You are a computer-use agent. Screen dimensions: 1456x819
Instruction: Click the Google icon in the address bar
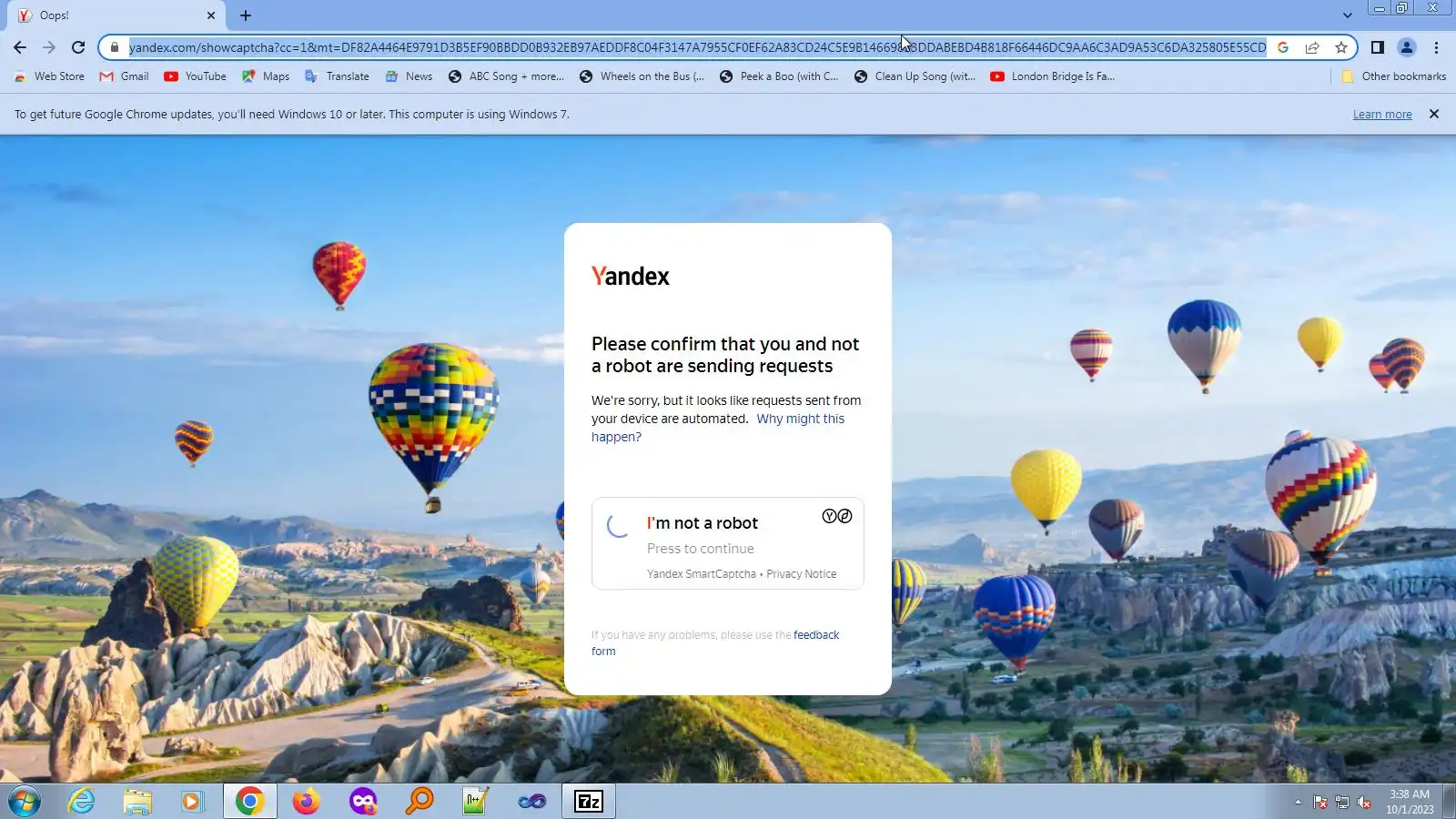pos(1283,47)
